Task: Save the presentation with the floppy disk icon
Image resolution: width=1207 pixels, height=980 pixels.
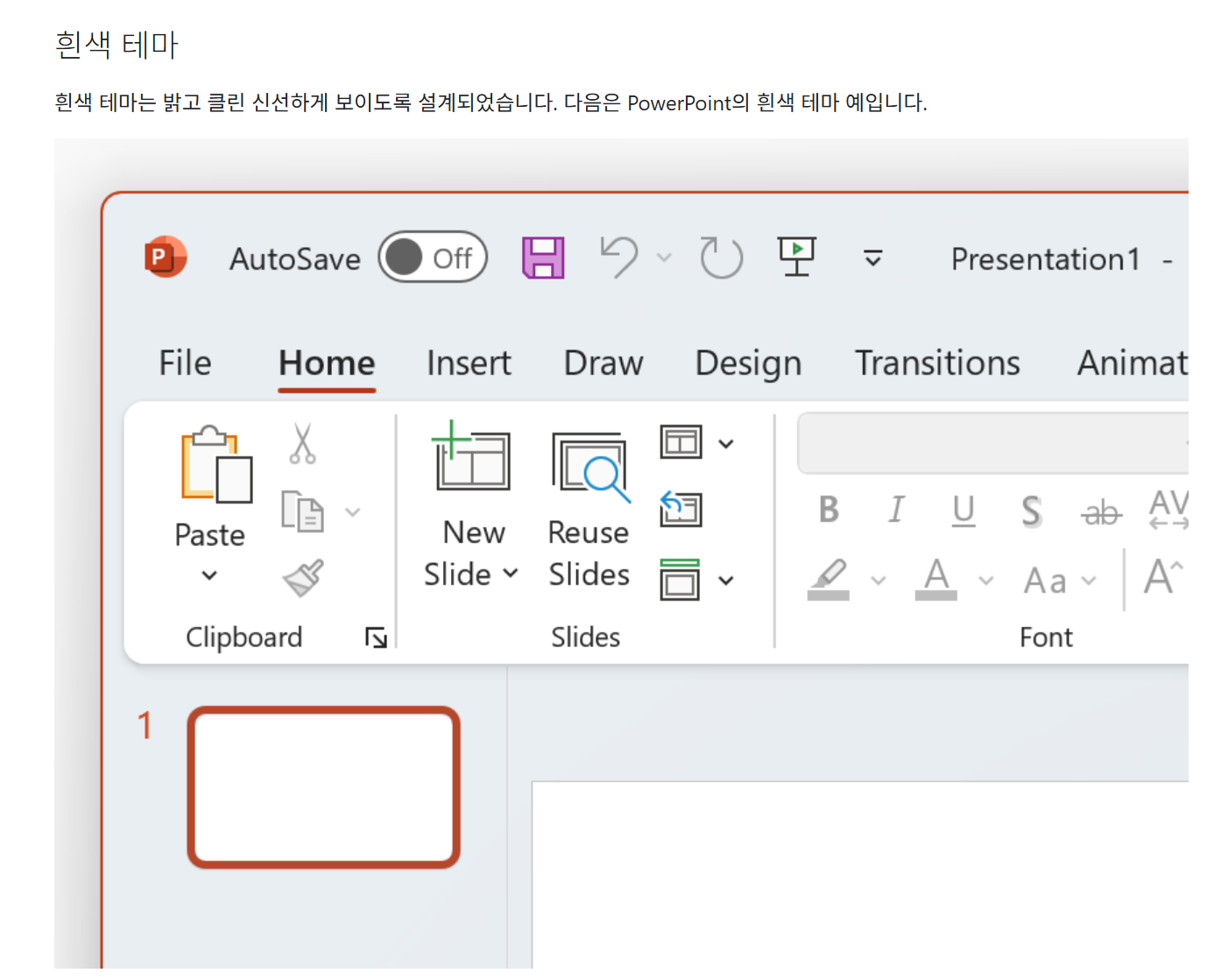Action: tap(543, 258)
